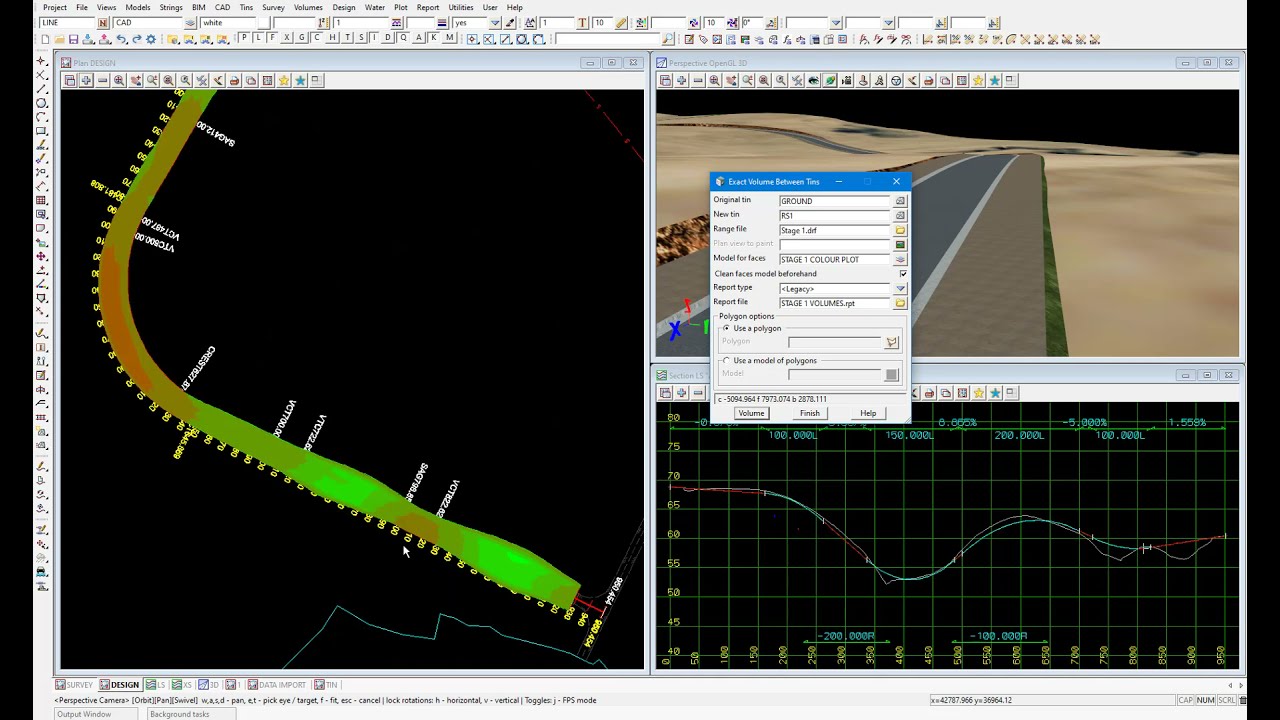Select 'Use a model of polygons' radio button
The image size is (1280, 720).
click(x=727, y=360)
